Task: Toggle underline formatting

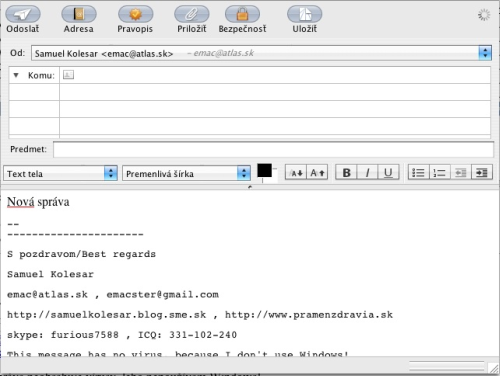Action: (x=388, y=173)
